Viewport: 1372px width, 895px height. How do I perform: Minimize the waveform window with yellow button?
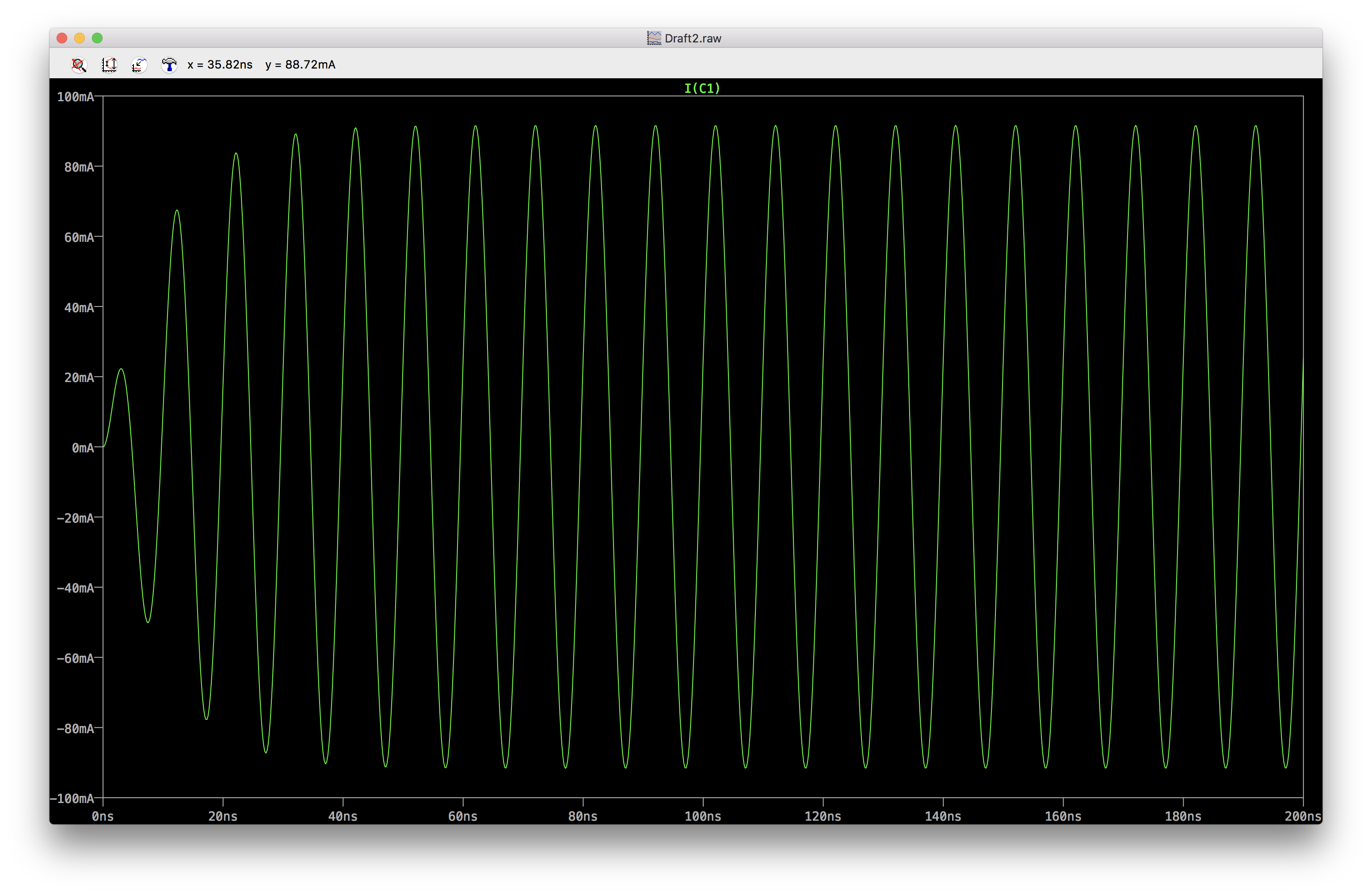tap(80, 38)
